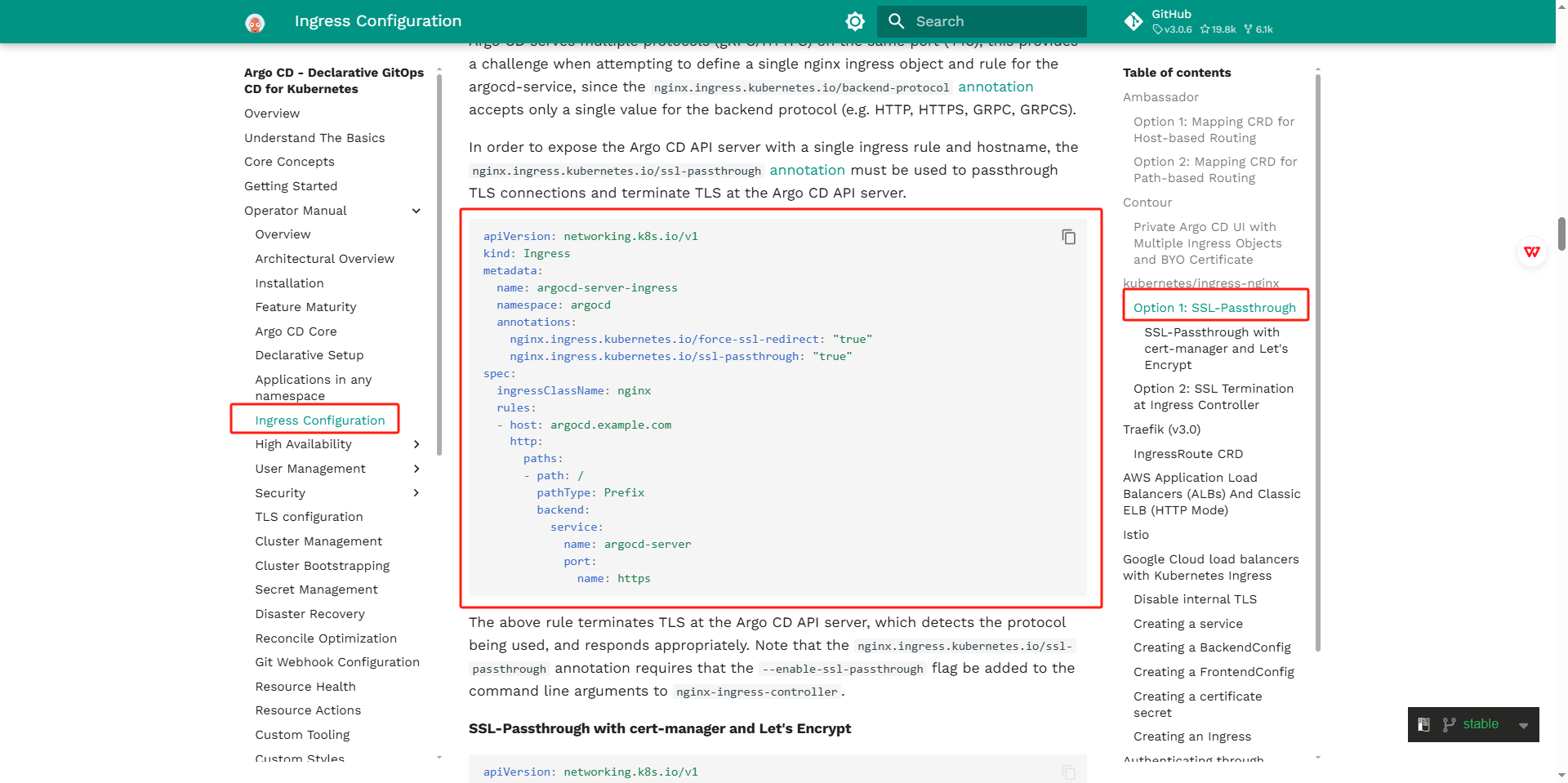Jump to IngressRoute CRD section
This screenshot has width=1568, height=783.
[x=1188, y=454]
